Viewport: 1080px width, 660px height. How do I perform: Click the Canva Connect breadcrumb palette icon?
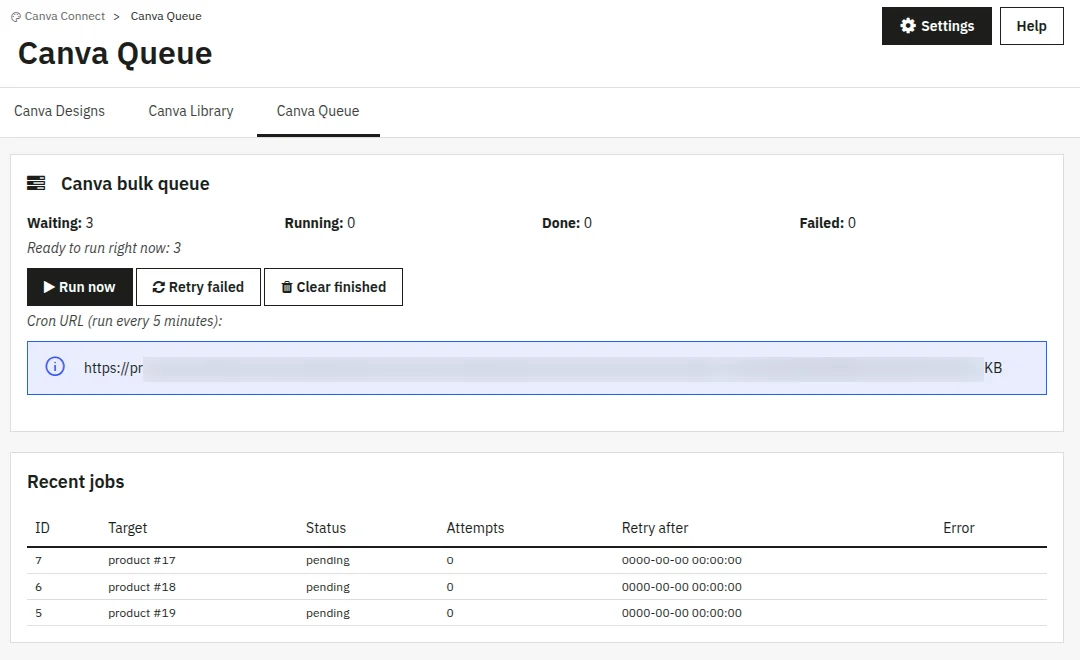16,17
